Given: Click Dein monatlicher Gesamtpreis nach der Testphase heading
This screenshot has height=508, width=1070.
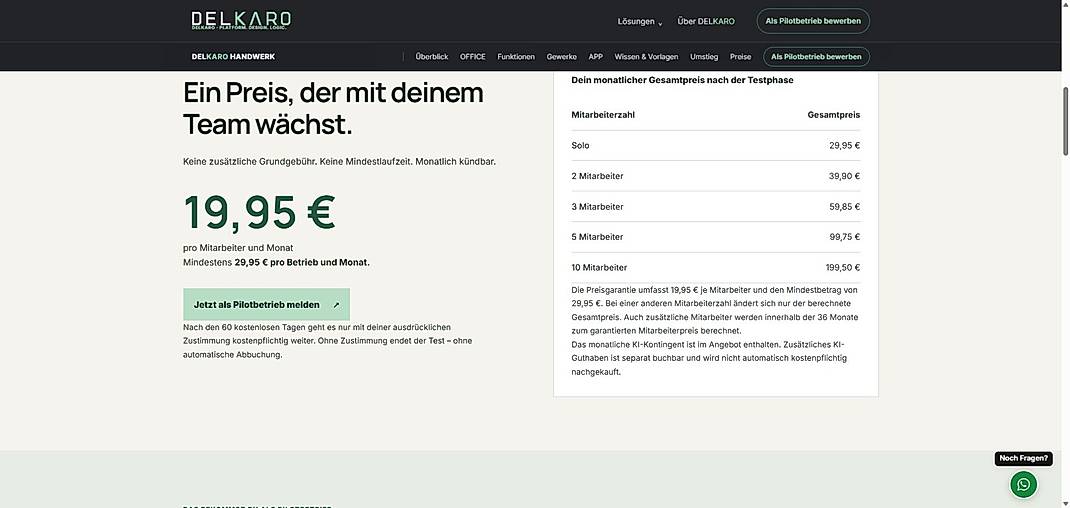Looking at the screenshot, I should (682, 80).
